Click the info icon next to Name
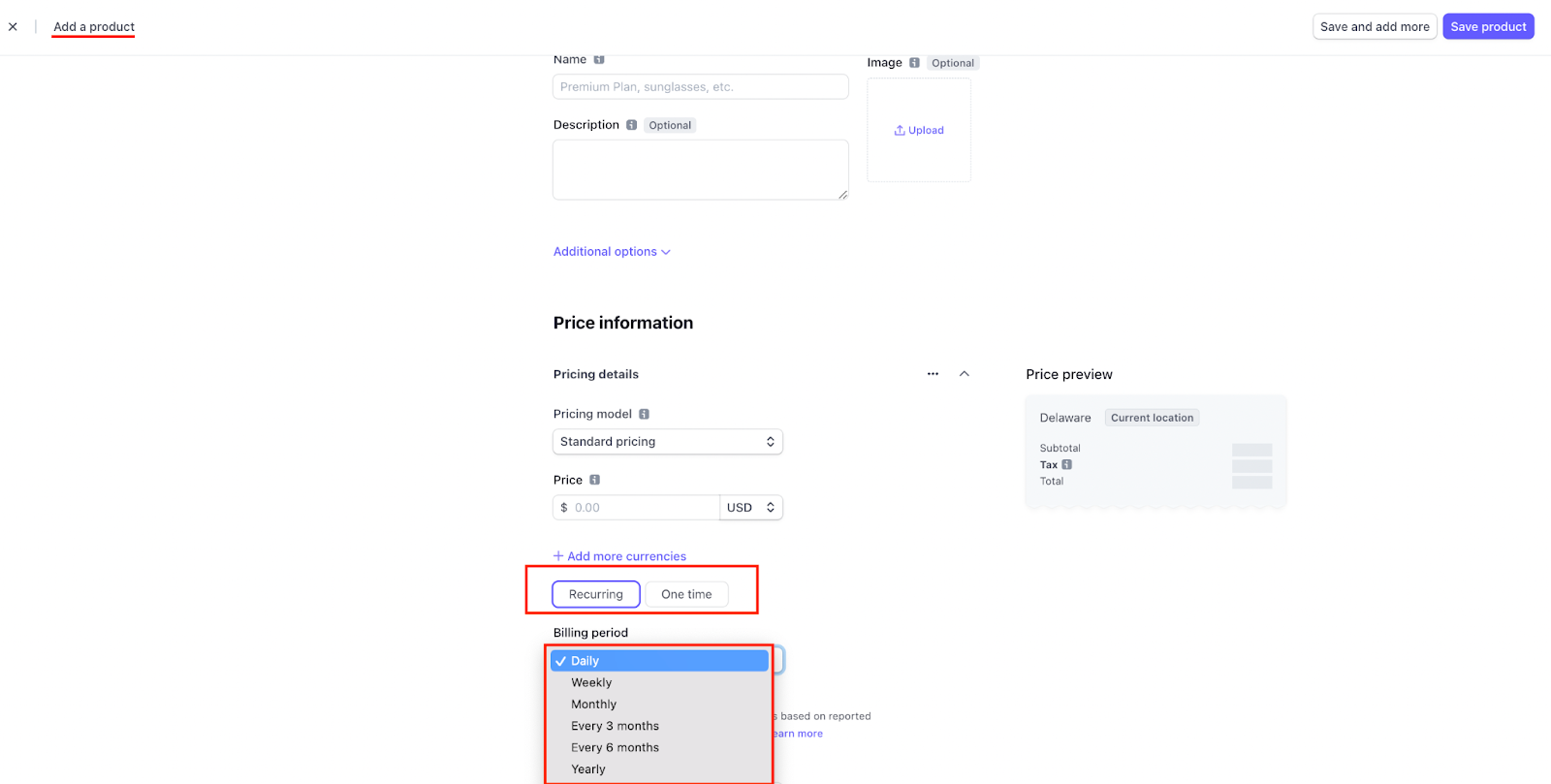Image resolution: width=1551 pixels, height=784 pixels. click(x=599, y=60)
